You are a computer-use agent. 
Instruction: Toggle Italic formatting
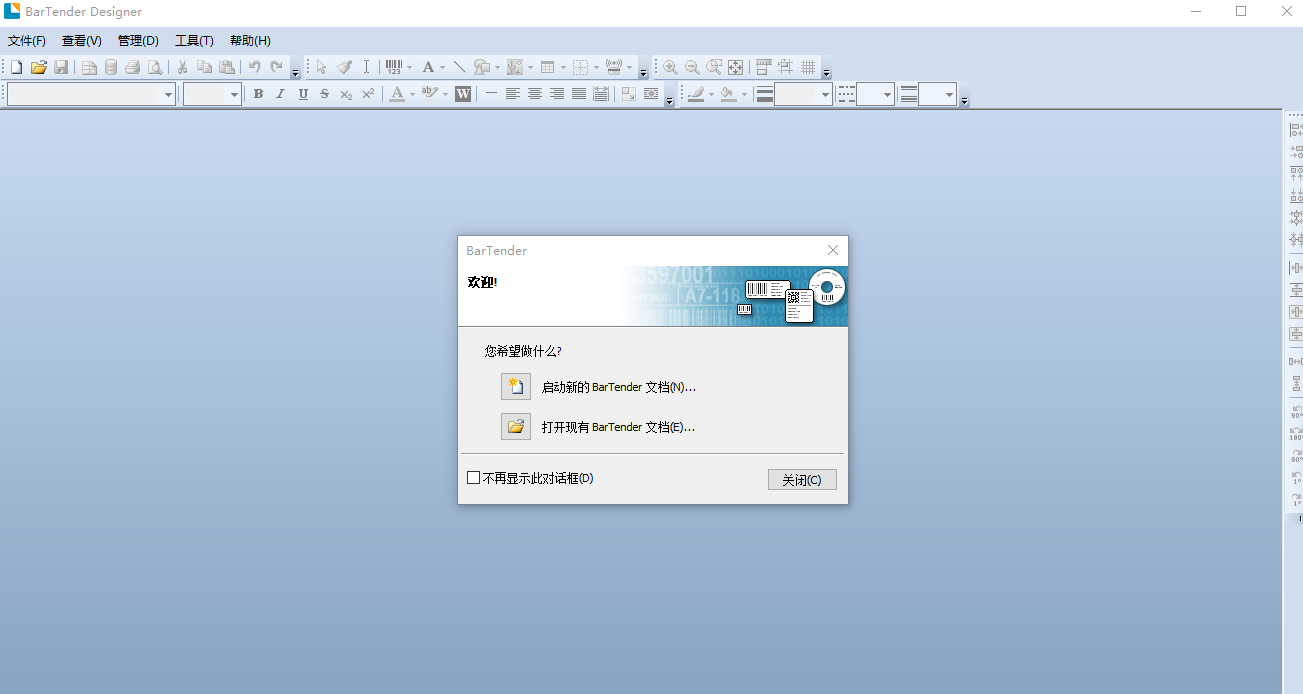tap(280, 94)
